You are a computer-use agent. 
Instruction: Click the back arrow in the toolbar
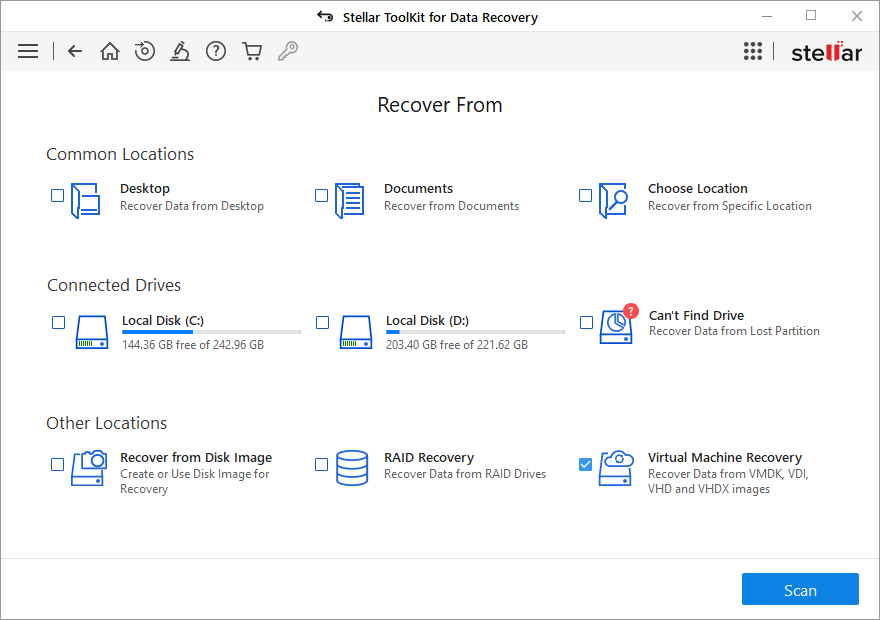(74, 50)
